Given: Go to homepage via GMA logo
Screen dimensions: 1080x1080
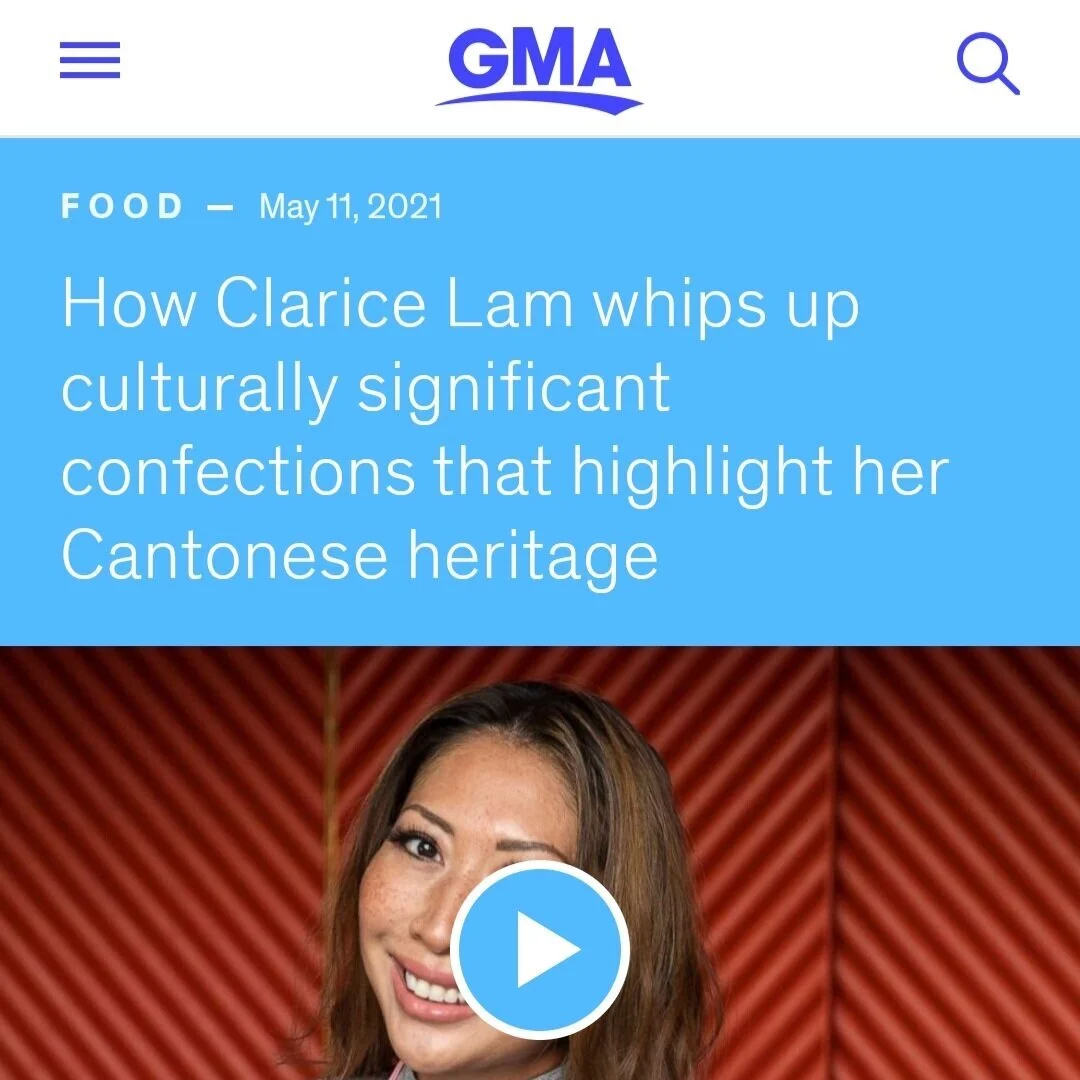Looking at the screenshot, I should (539, 69).
